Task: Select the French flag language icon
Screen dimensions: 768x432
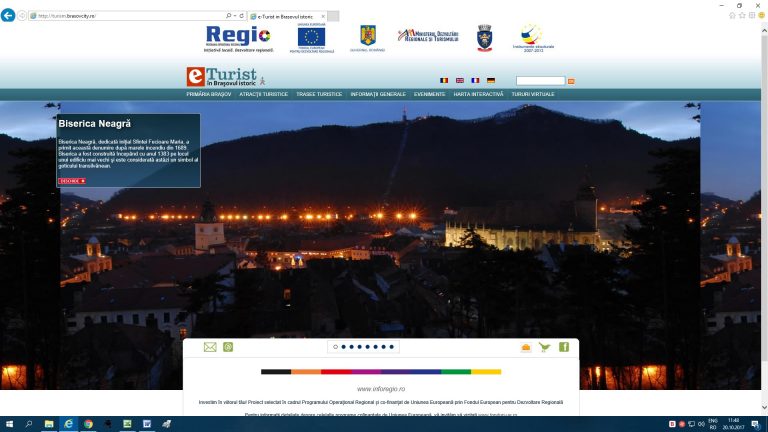Action: (x=475, y=80)
